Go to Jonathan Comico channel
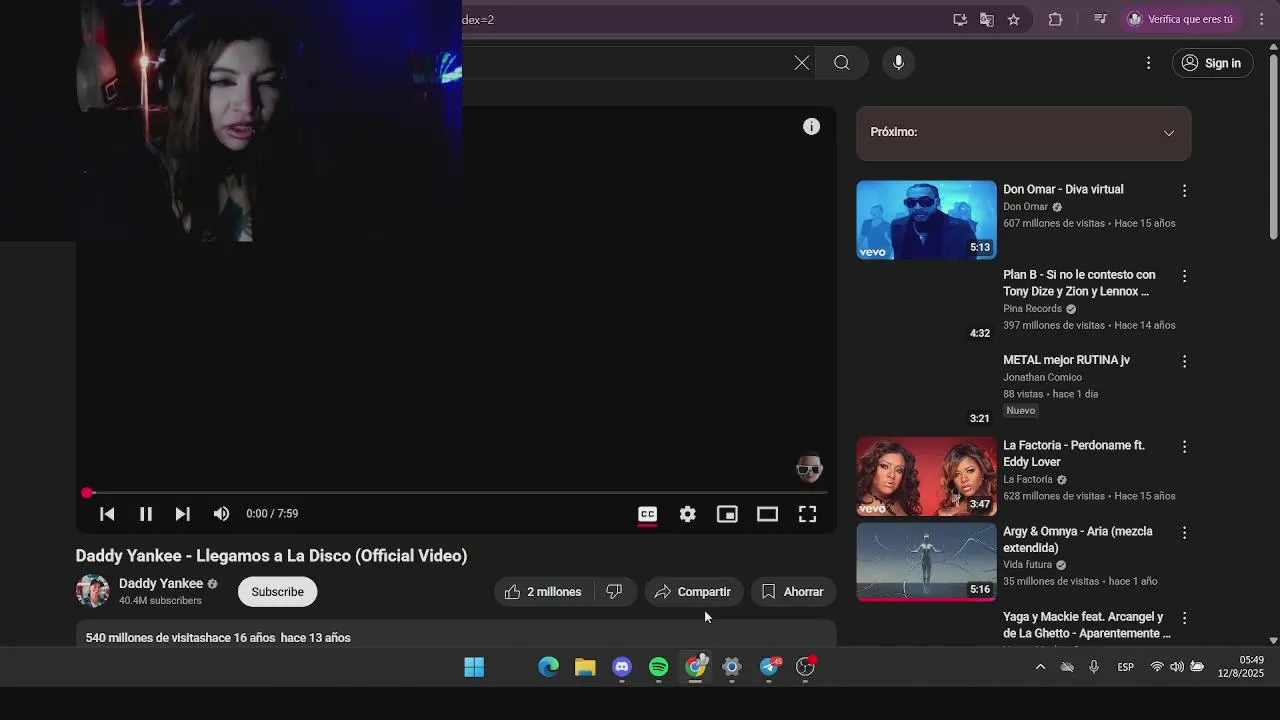The image size is (1280, 720). coord(1042,377)
